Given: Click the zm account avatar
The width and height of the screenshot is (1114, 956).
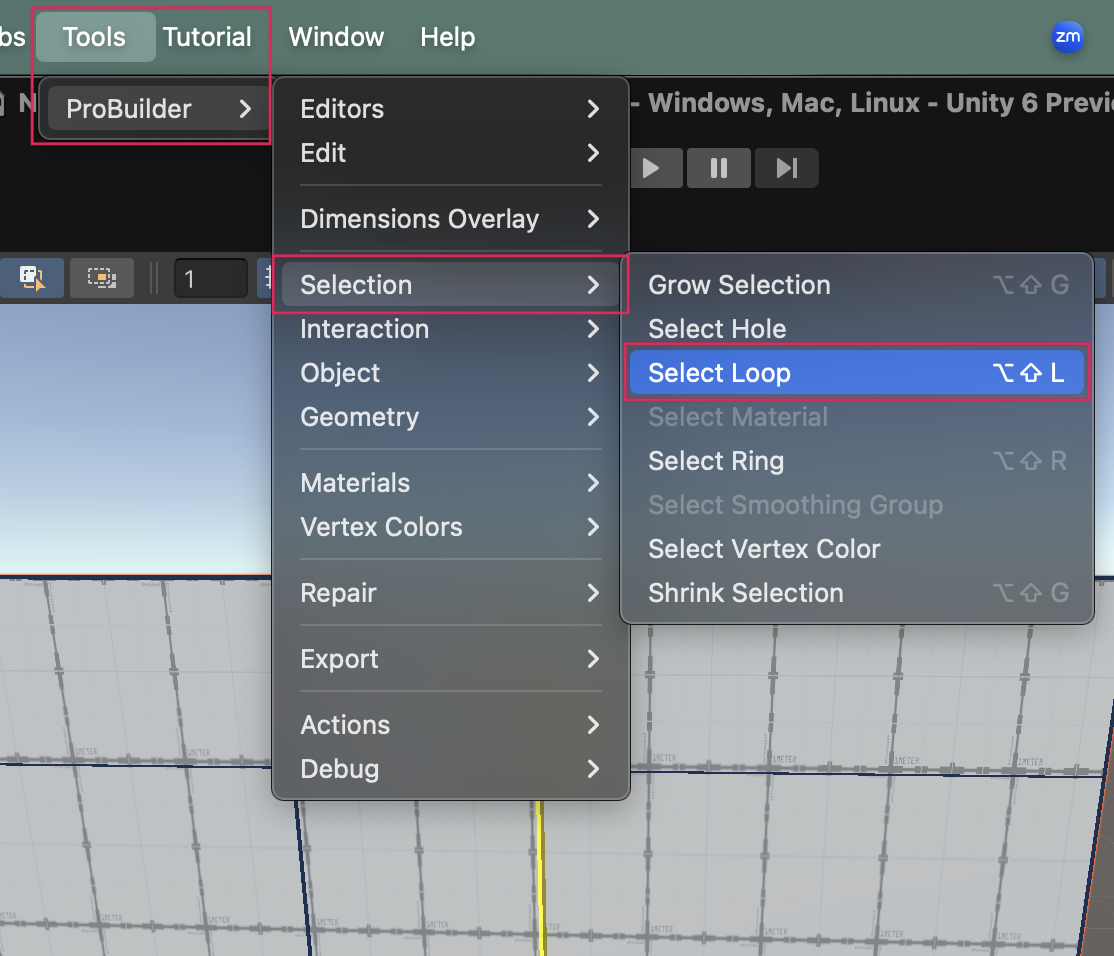Looking at the screenshot, I should tap(1067, 37).
